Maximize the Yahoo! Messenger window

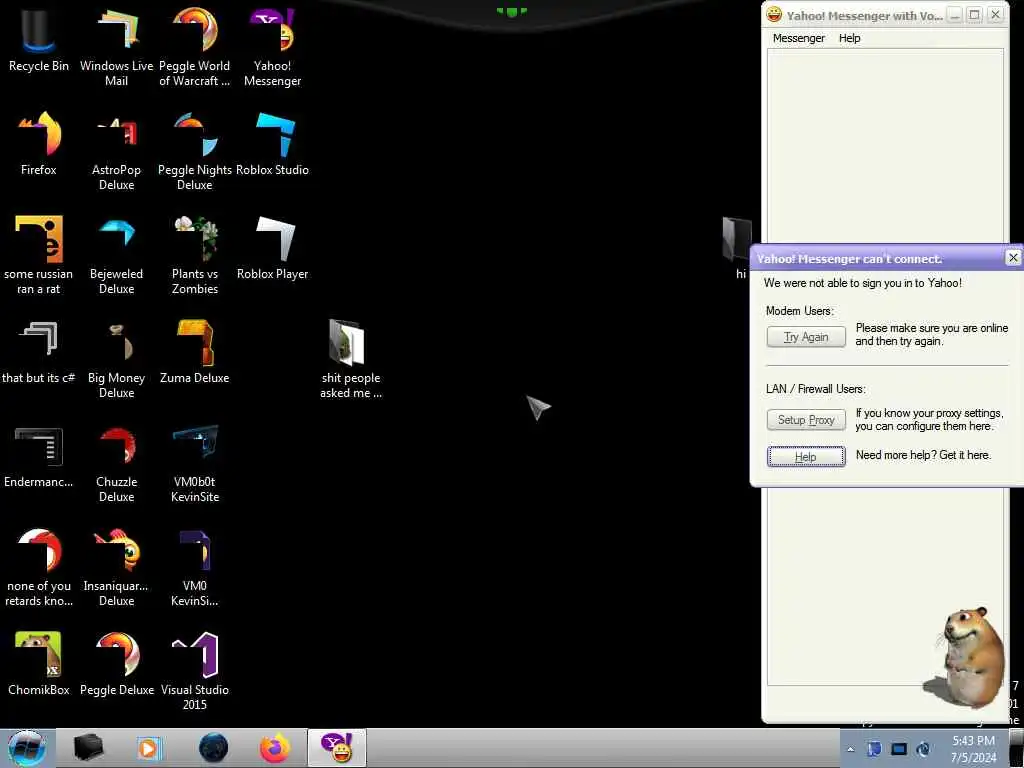[x=974, y=14]
